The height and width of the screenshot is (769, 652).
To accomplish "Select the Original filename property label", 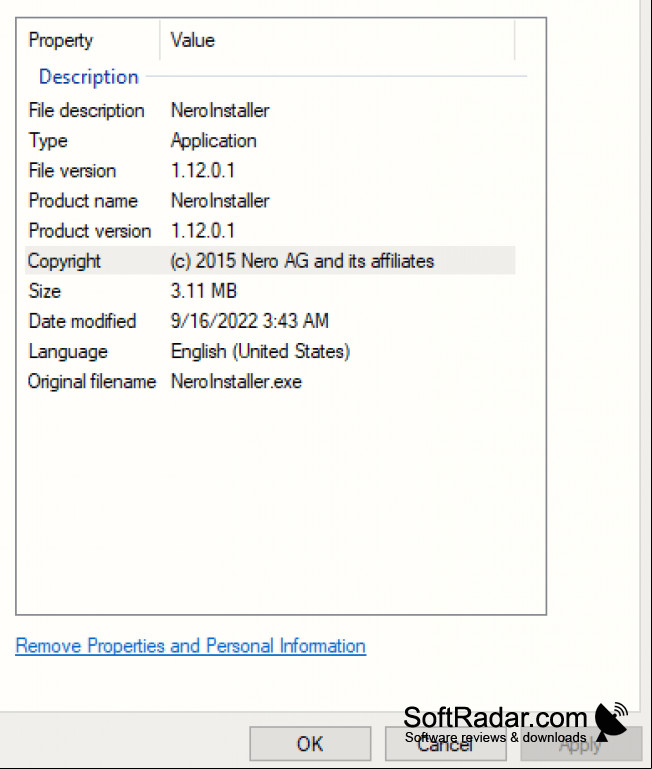I will [92, 382].
